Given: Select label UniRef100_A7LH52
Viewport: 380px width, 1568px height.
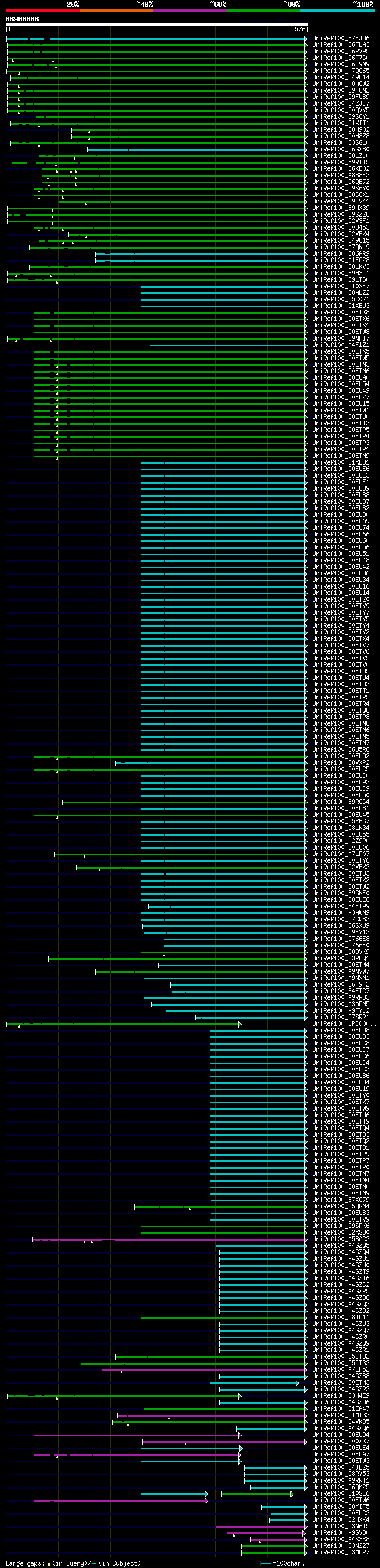Looking at the screenshot, I should [341, 1370].
